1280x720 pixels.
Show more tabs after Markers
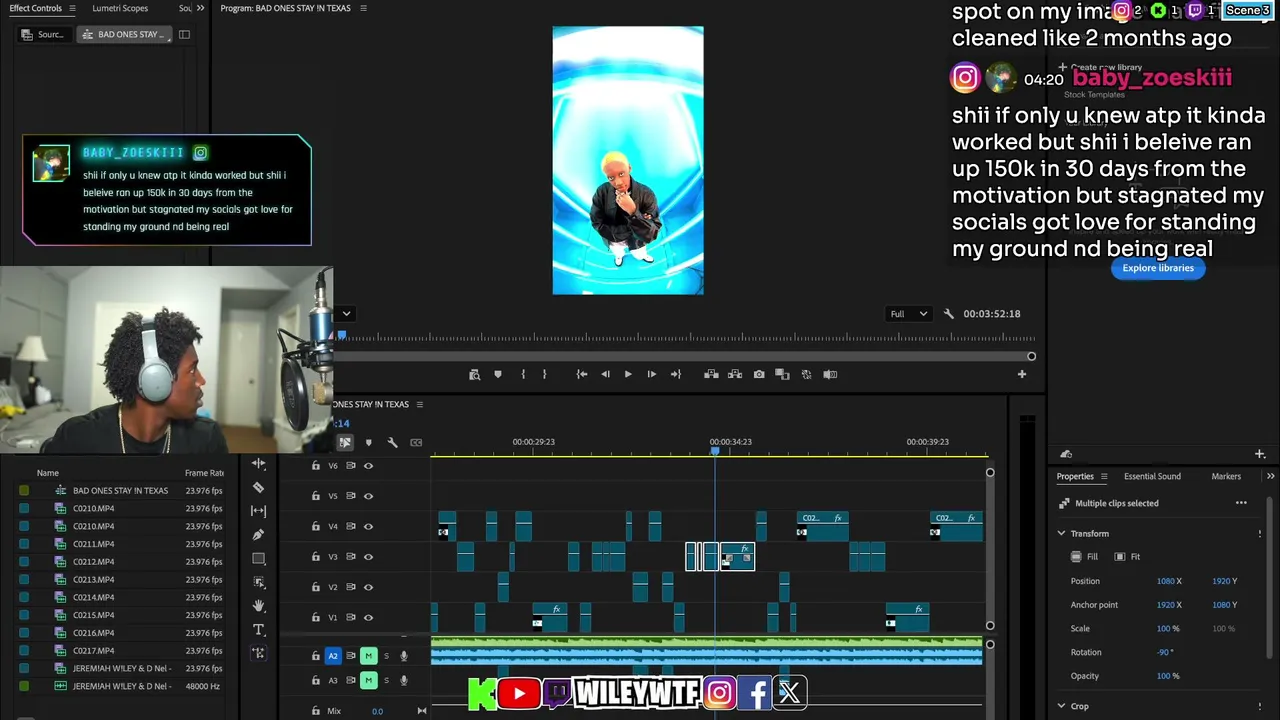click(1271, 476)
